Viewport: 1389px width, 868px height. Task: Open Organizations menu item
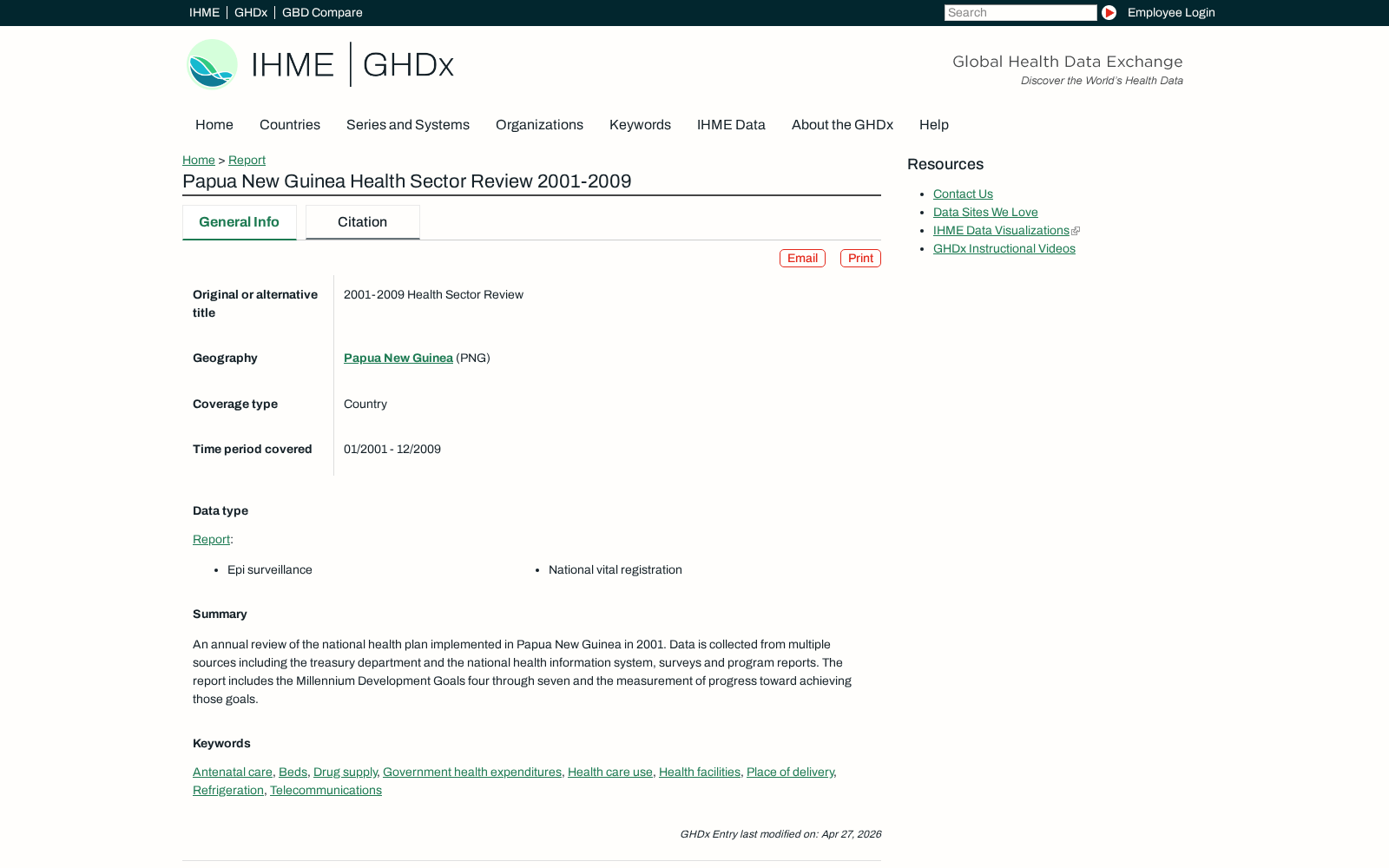tap(539, 125)
